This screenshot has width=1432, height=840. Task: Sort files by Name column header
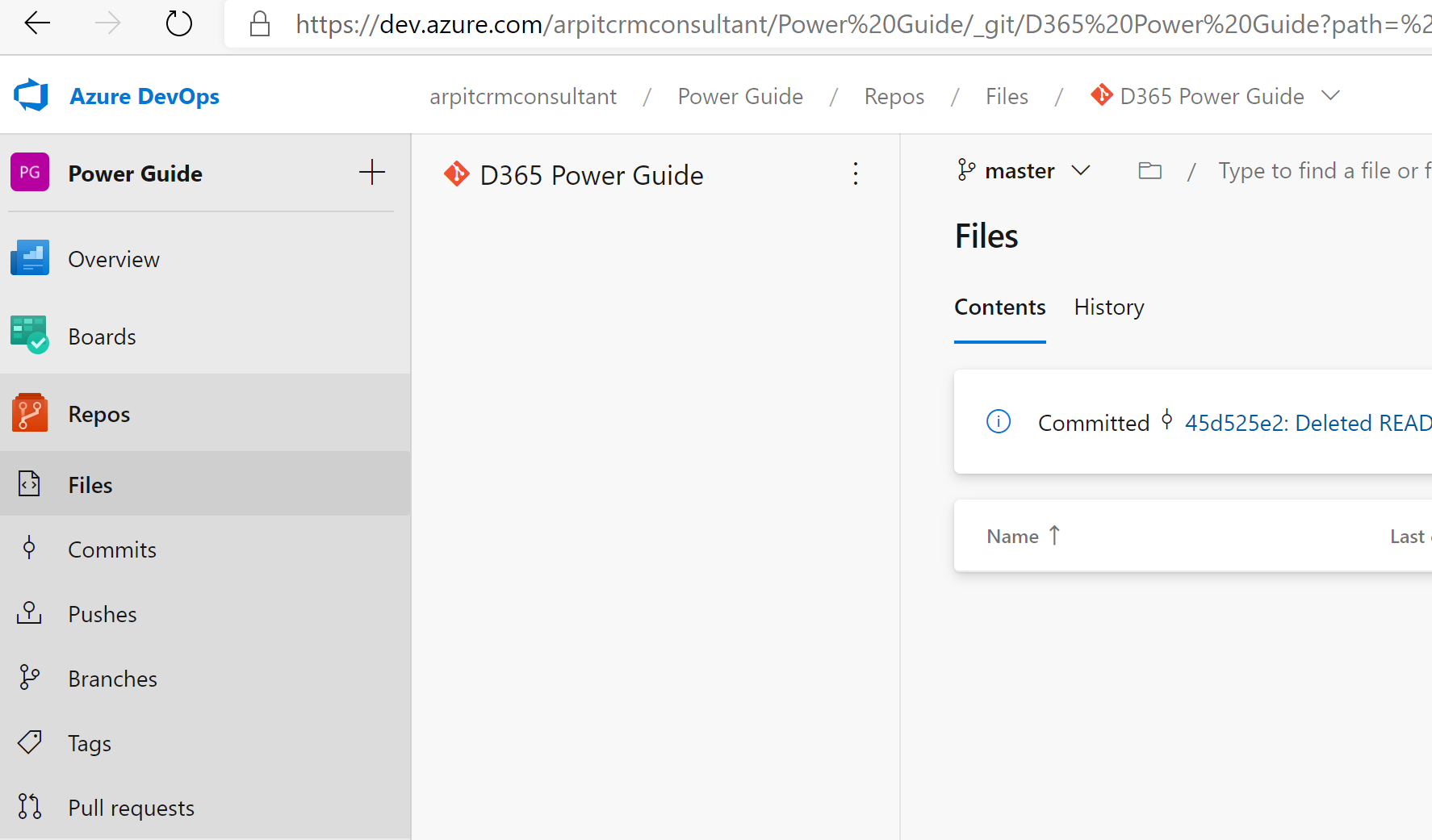click(x=1012, y=537)
